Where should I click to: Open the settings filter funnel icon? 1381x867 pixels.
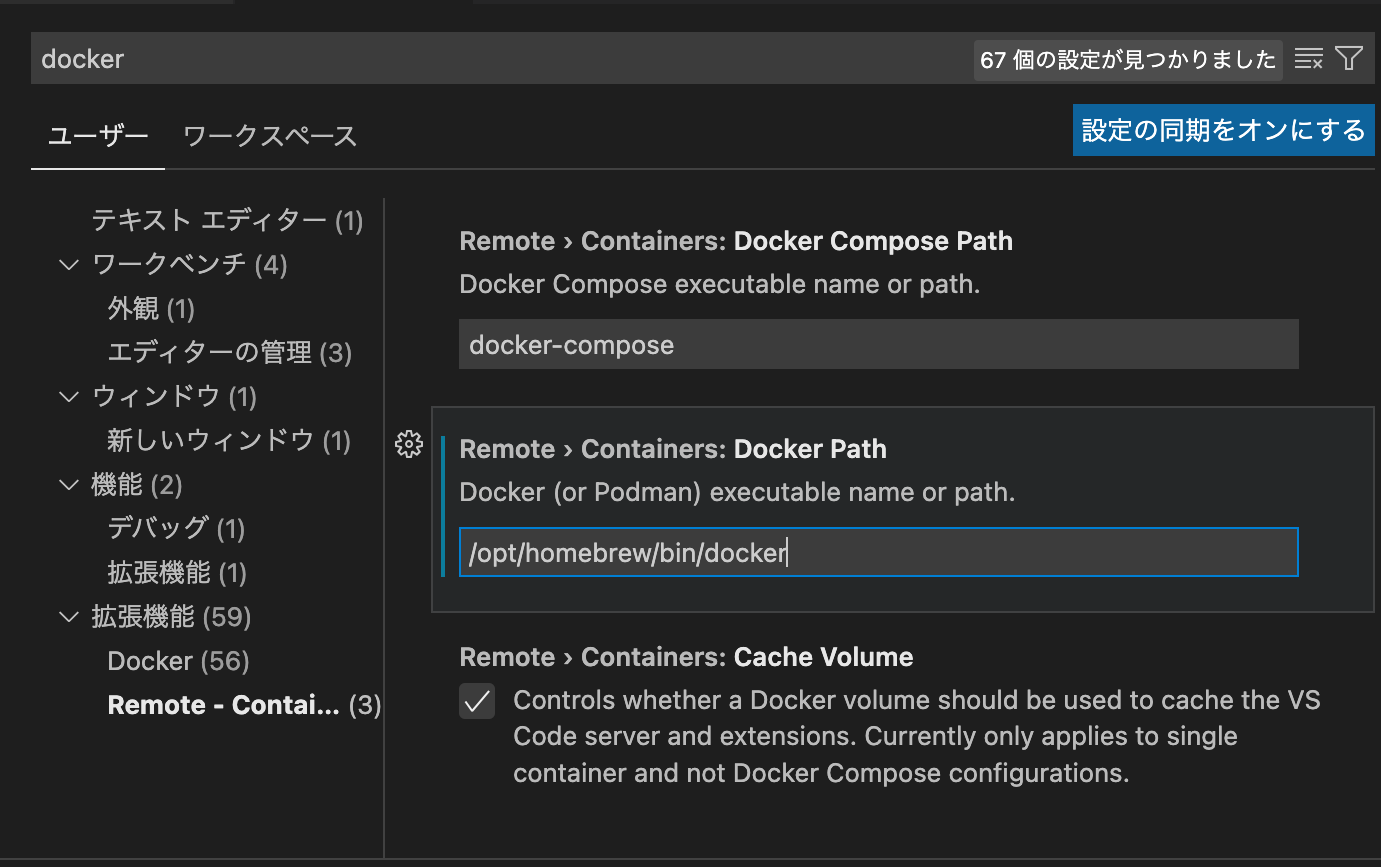pos(1349,59)
